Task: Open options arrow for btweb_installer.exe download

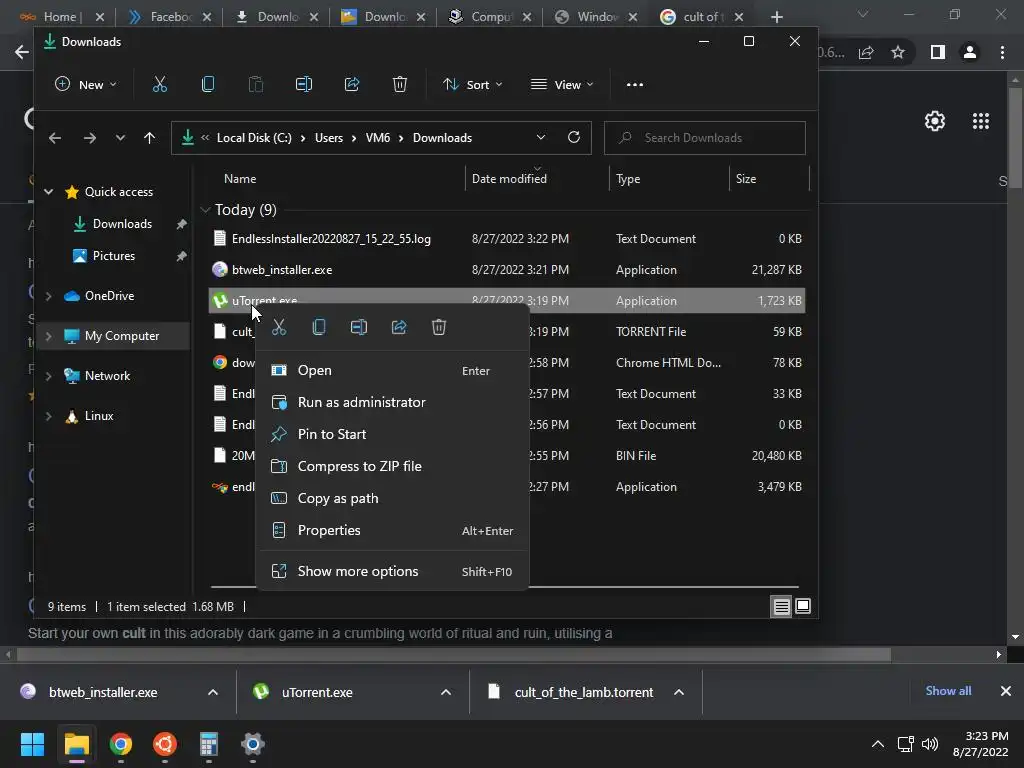Action: click(x=213, y=692)
